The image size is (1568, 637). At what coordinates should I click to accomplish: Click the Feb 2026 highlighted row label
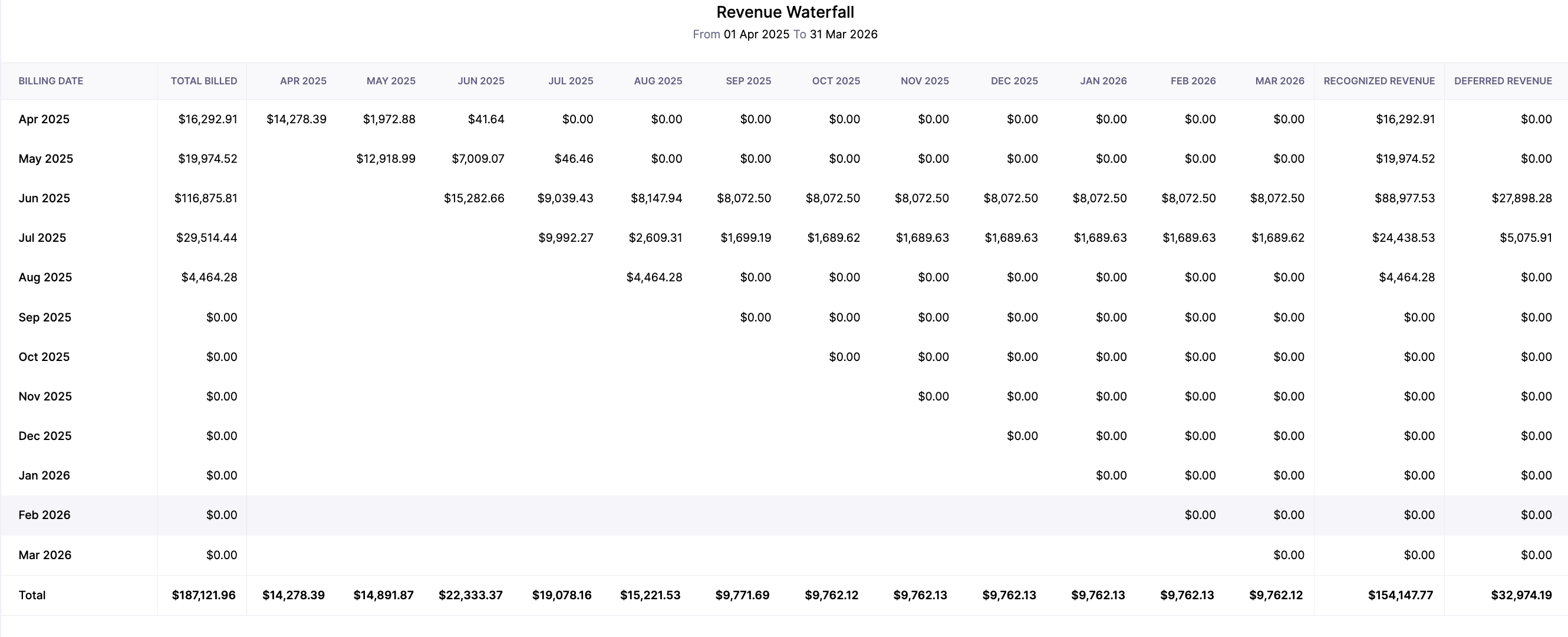point(44,515)
